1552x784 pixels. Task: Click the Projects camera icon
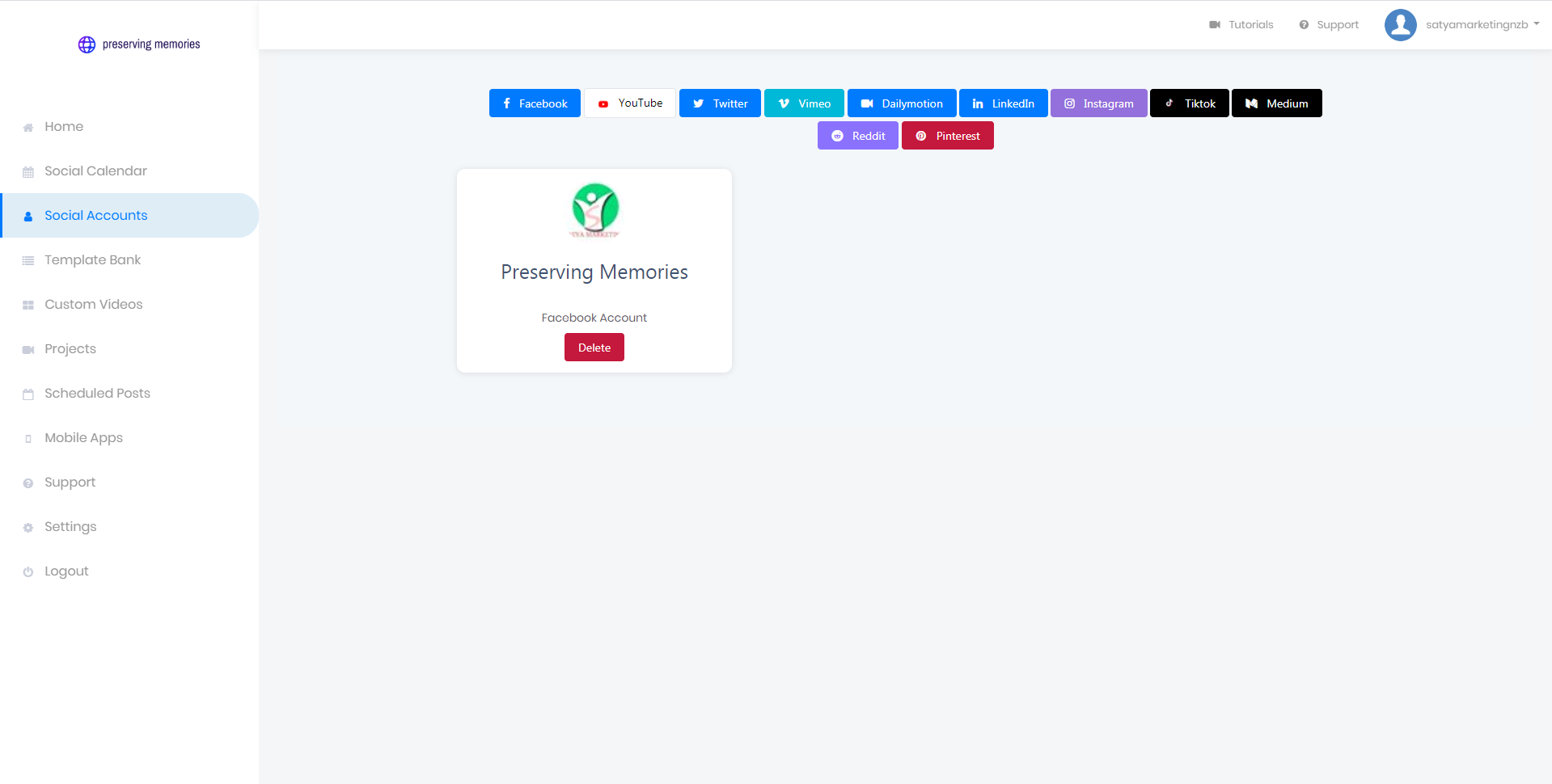click(28, 350)
